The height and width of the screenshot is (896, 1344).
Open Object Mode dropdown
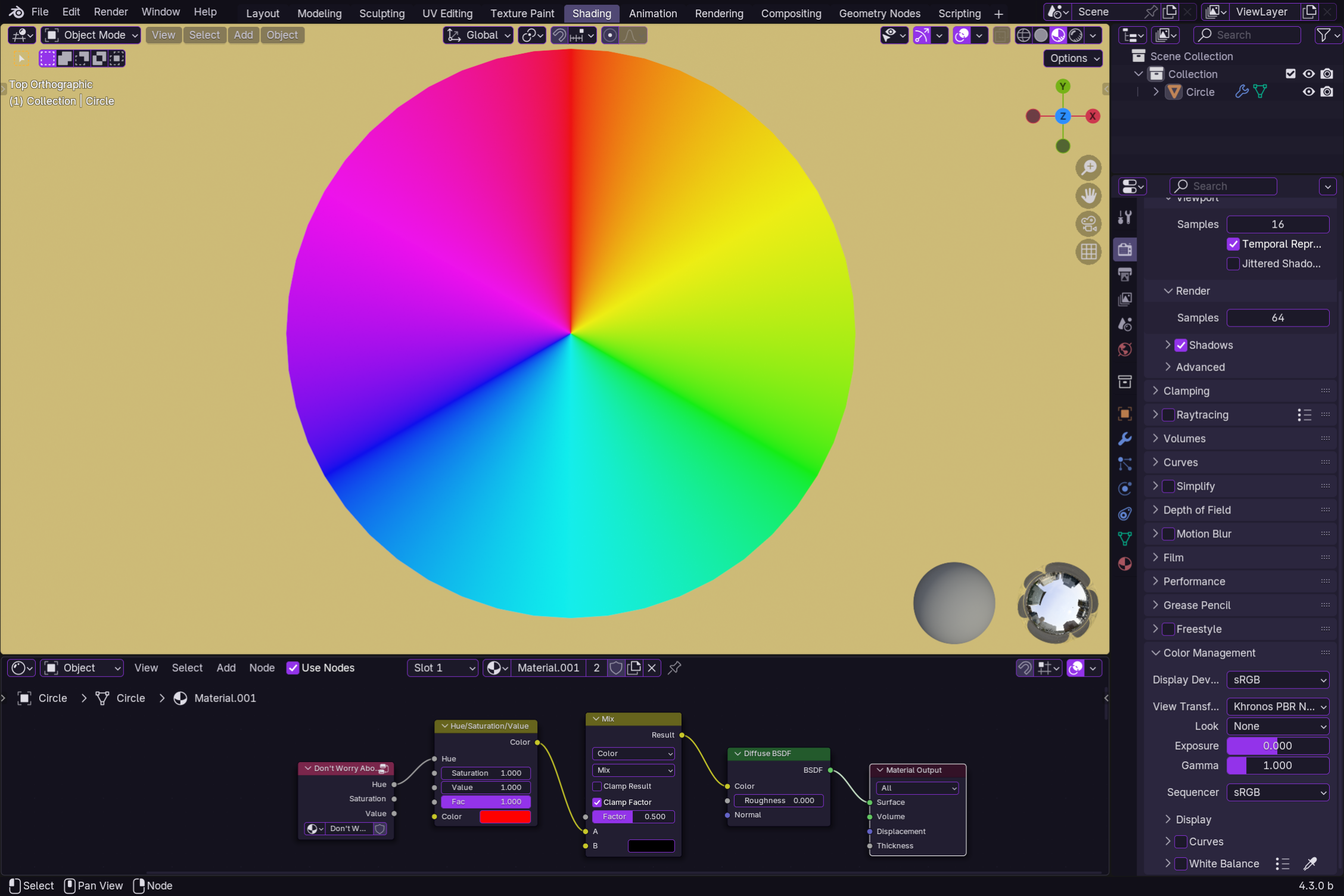tap(91, 35)
